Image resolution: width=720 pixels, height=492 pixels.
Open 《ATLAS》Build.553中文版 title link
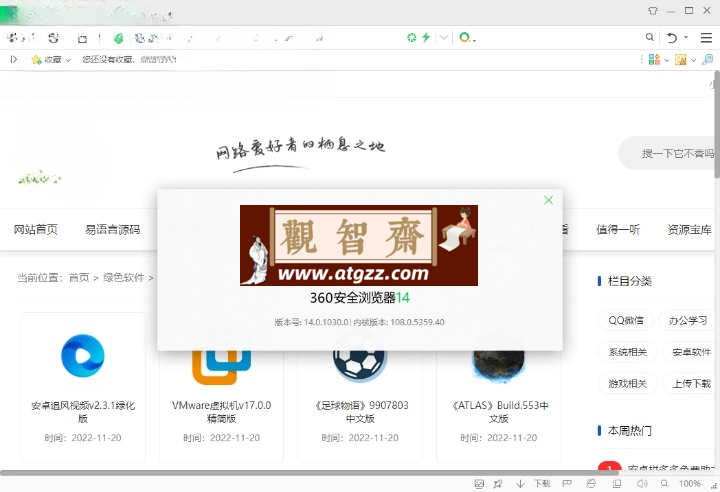click(499, 412)
